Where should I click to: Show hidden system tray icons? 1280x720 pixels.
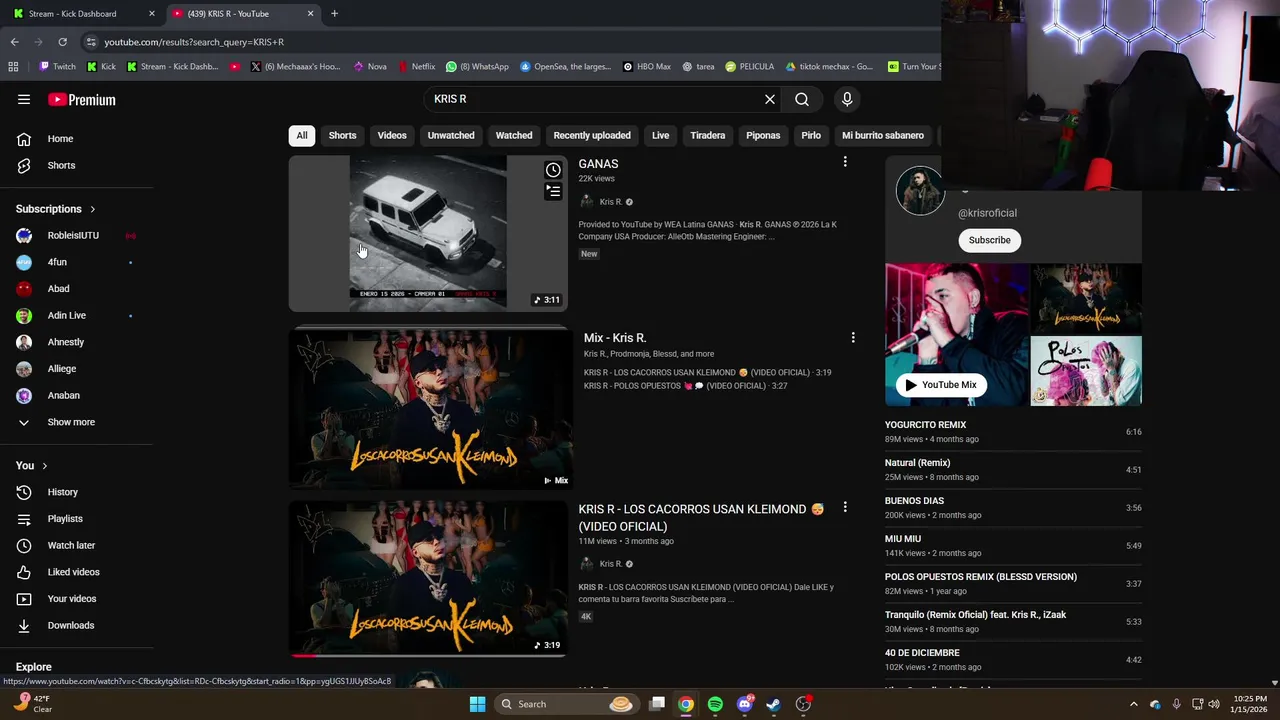(1133, 704)
